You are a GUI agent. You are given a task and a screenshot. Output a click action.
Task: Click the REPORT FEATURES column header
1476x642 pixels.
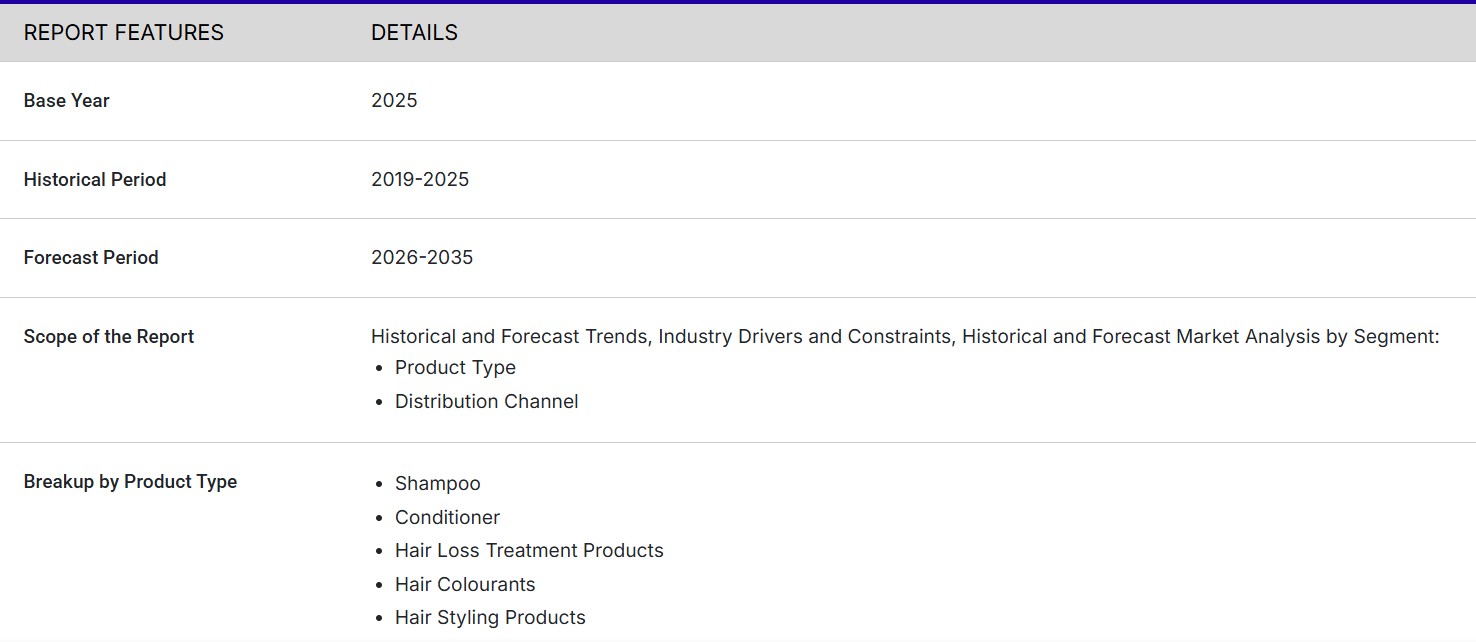click(124, 33)
